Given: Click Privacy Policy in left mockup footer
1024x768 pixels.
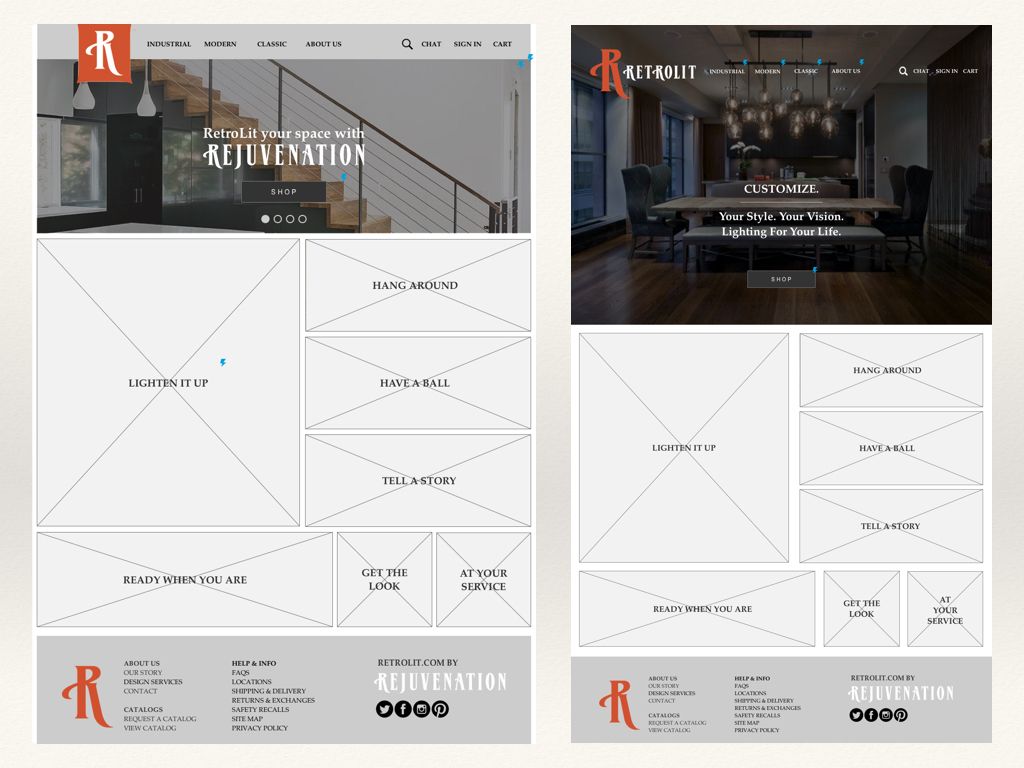Looking at the screenshot, I should 259,728.
